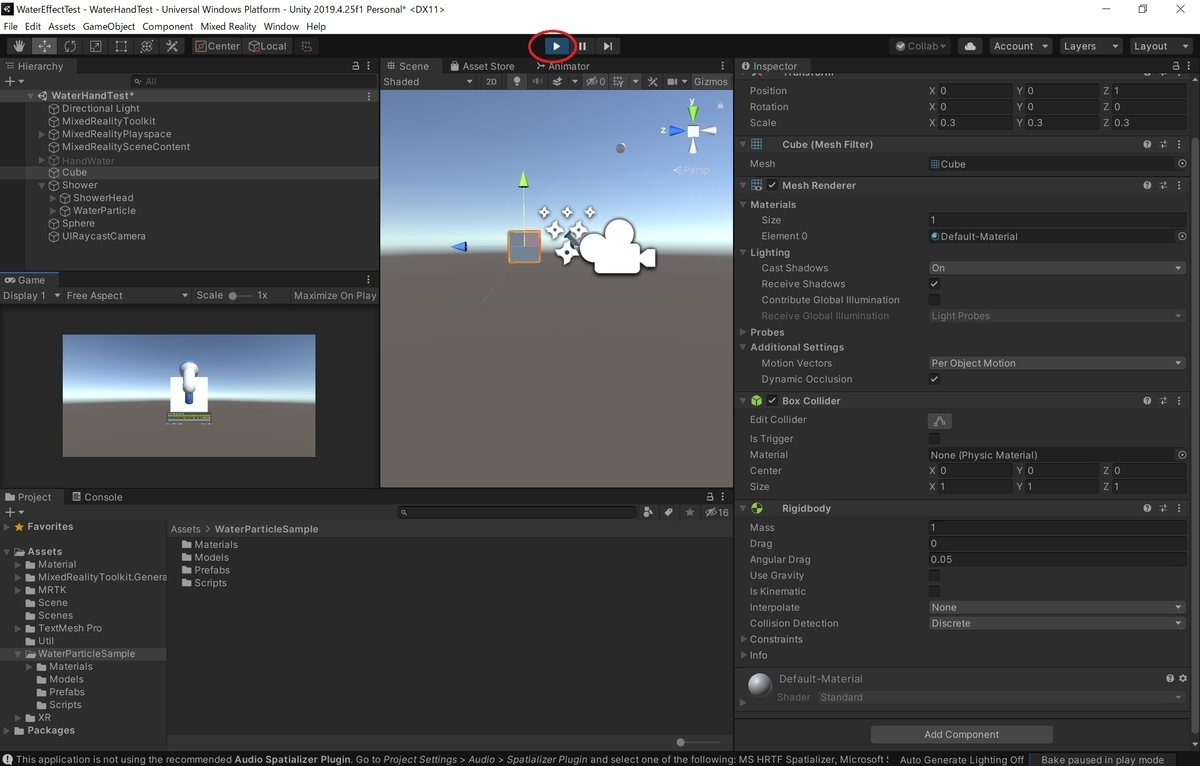Search by type icon in Project panel
1200x766 pixels.
click(648, 512)
